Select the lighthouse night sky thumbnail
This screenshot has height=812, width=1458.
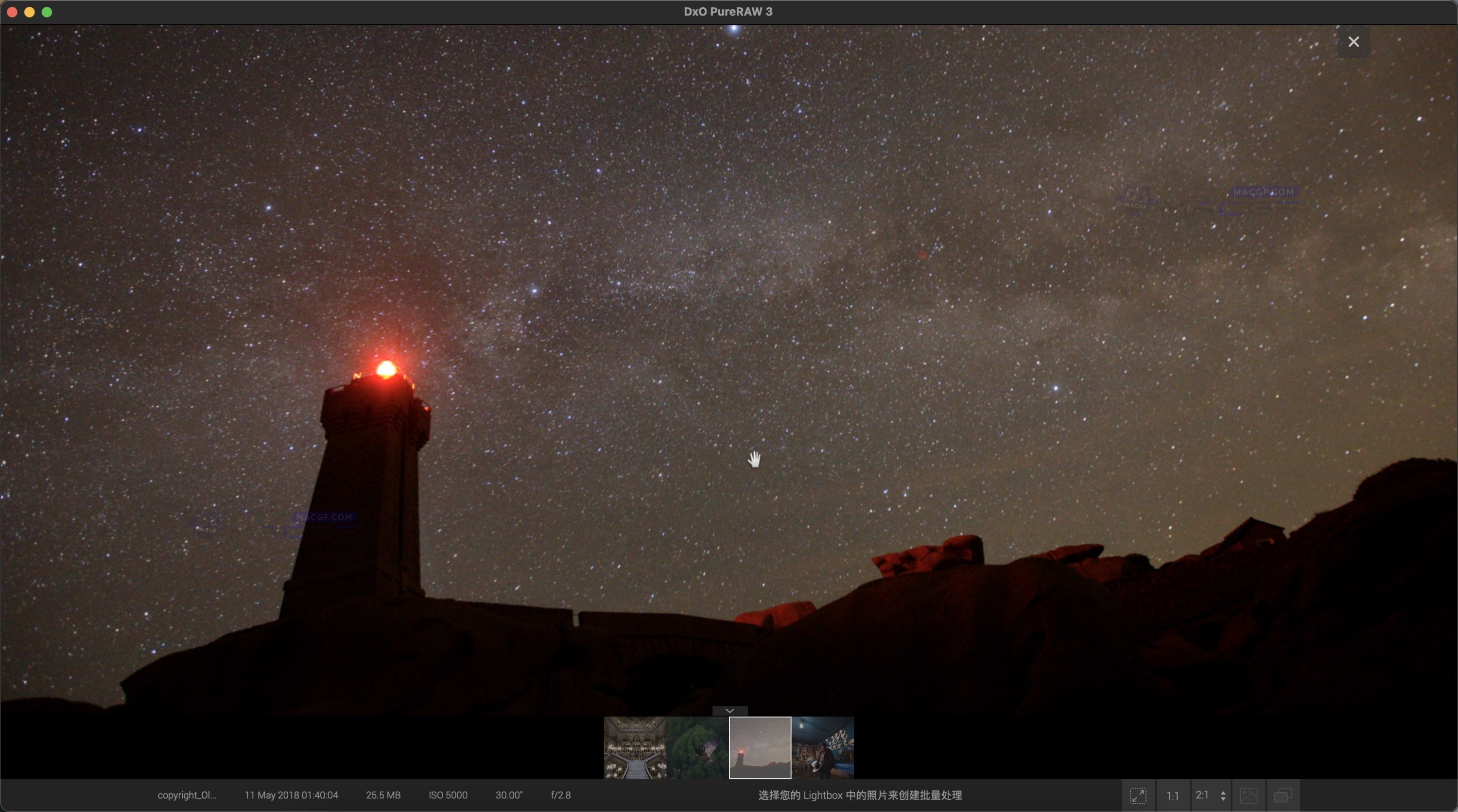click(760, 747)
